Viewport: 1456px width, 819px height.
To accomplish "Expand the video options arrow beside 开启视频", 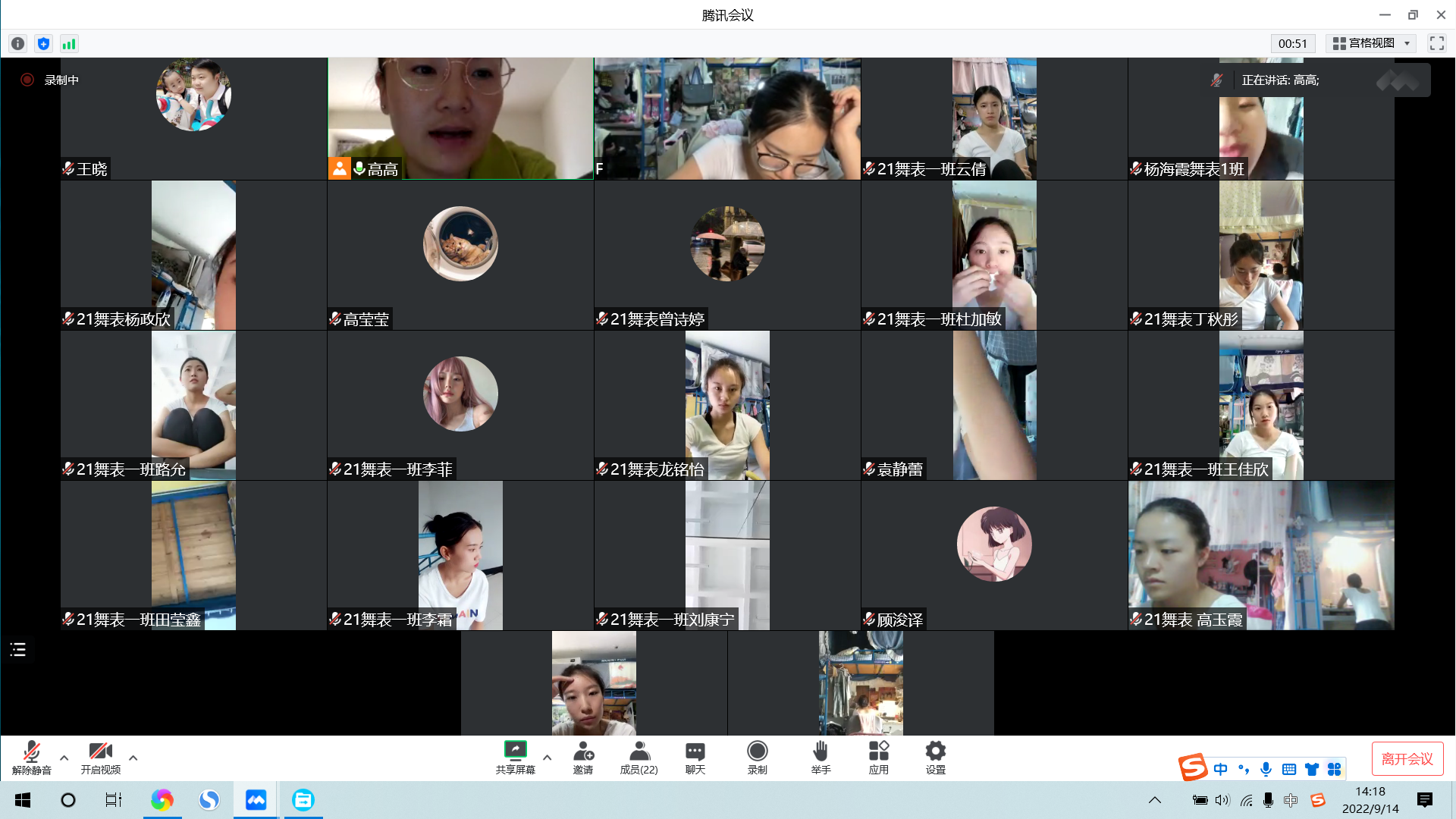I will [133, 758].
